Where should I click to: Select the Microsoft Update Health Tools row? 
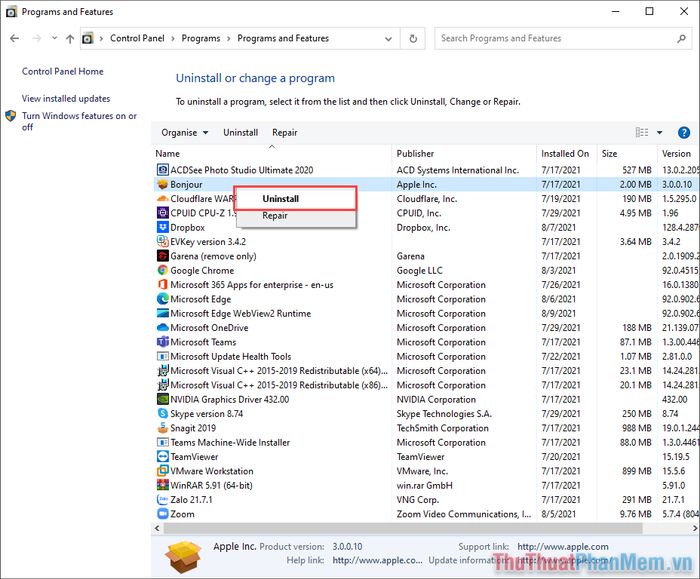click(426, 356)
